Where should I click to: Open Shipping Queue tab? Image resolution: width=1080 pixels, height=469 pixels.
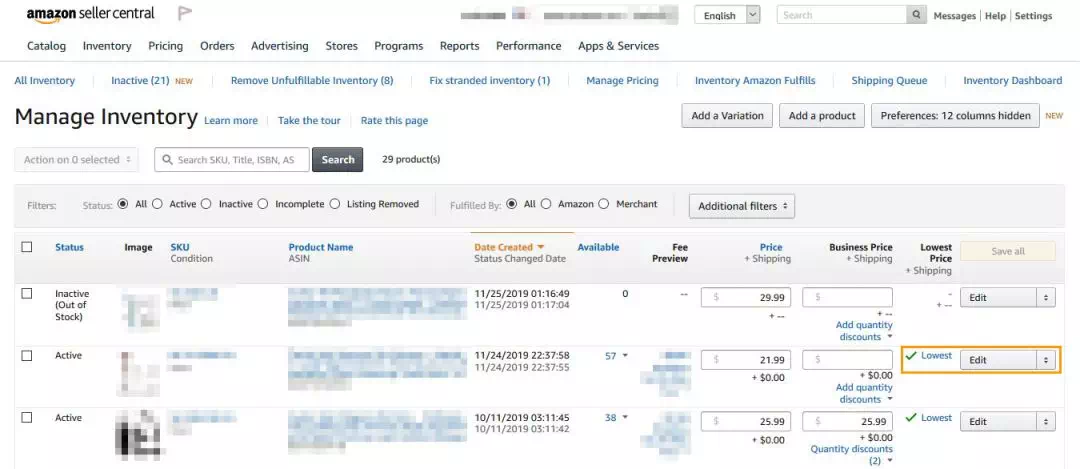889,81
